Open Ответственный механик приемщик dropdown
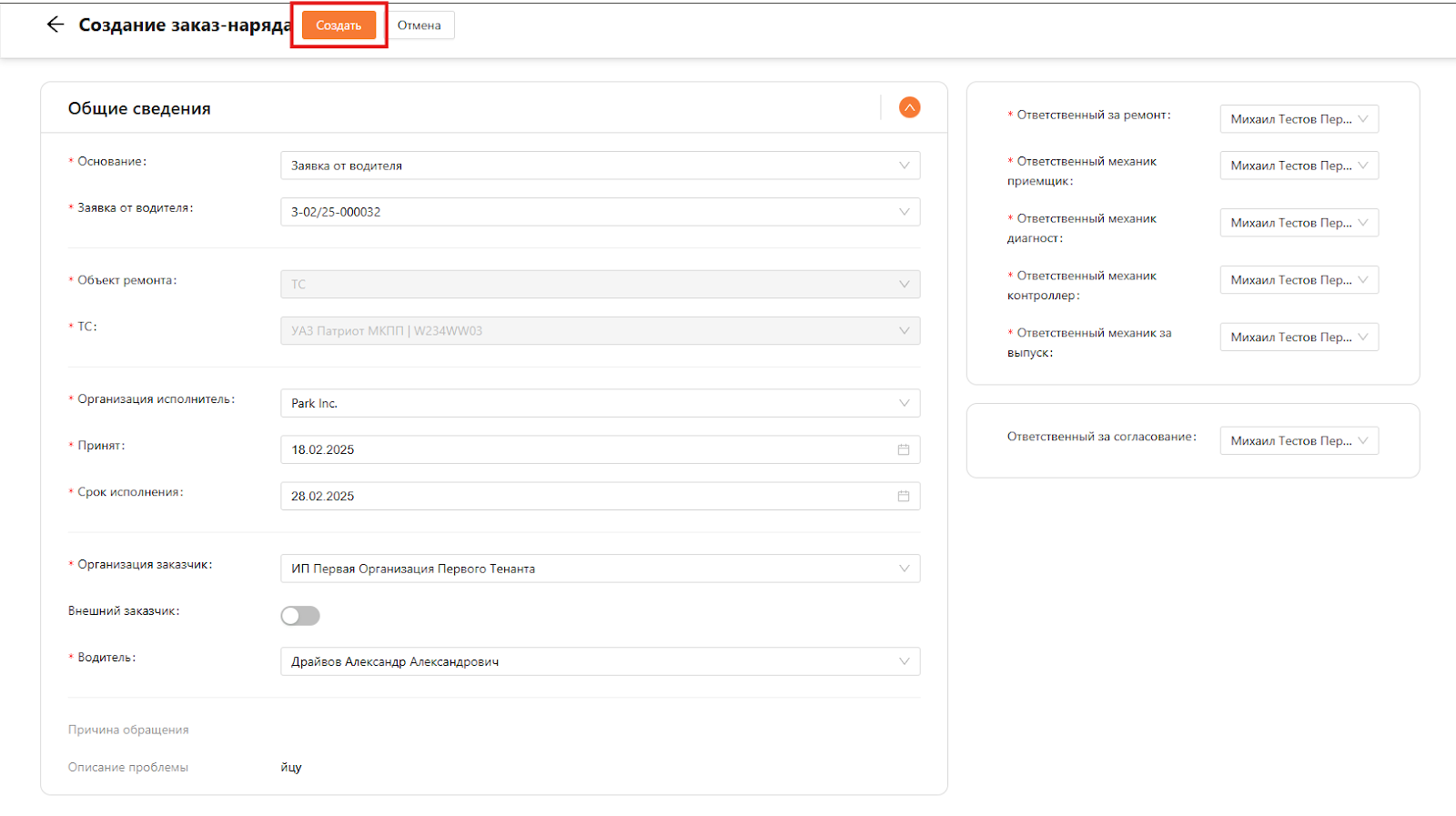Screen dimensions: 1456x816 coord(1299,166)
